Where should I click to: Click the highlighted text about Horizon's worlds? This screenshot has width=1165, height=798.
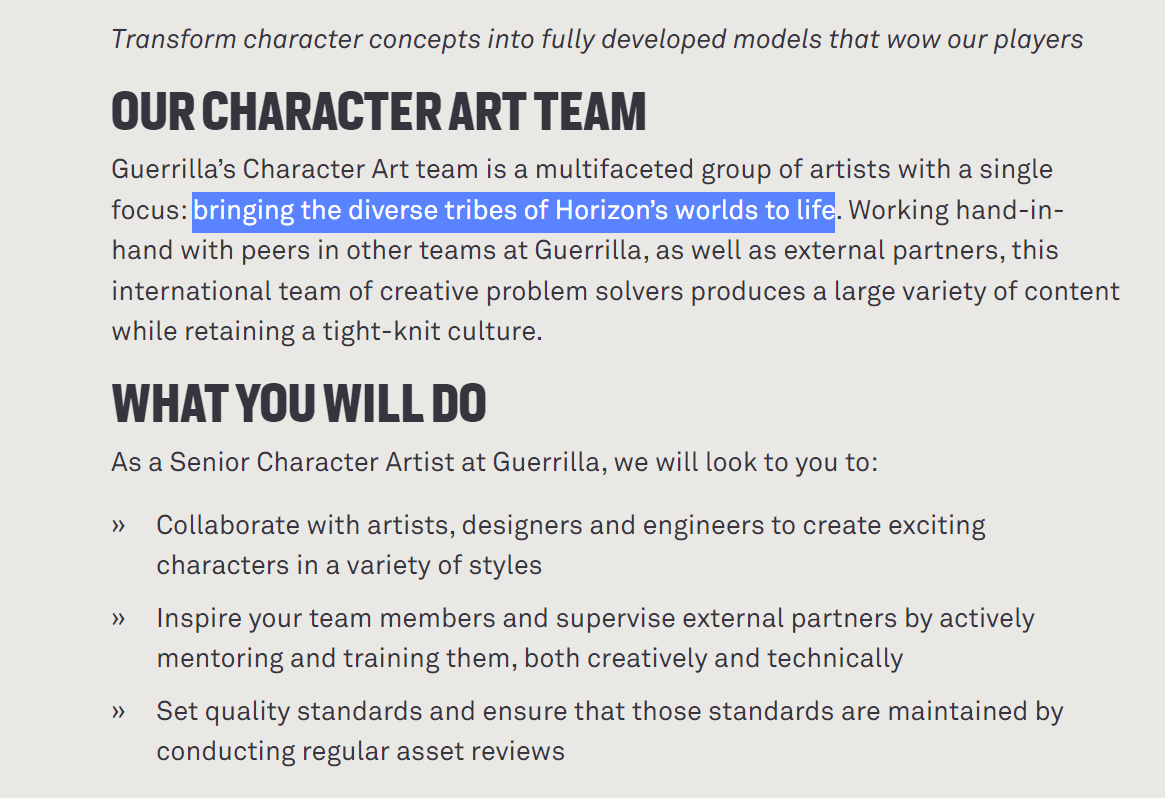coord(513,211)
